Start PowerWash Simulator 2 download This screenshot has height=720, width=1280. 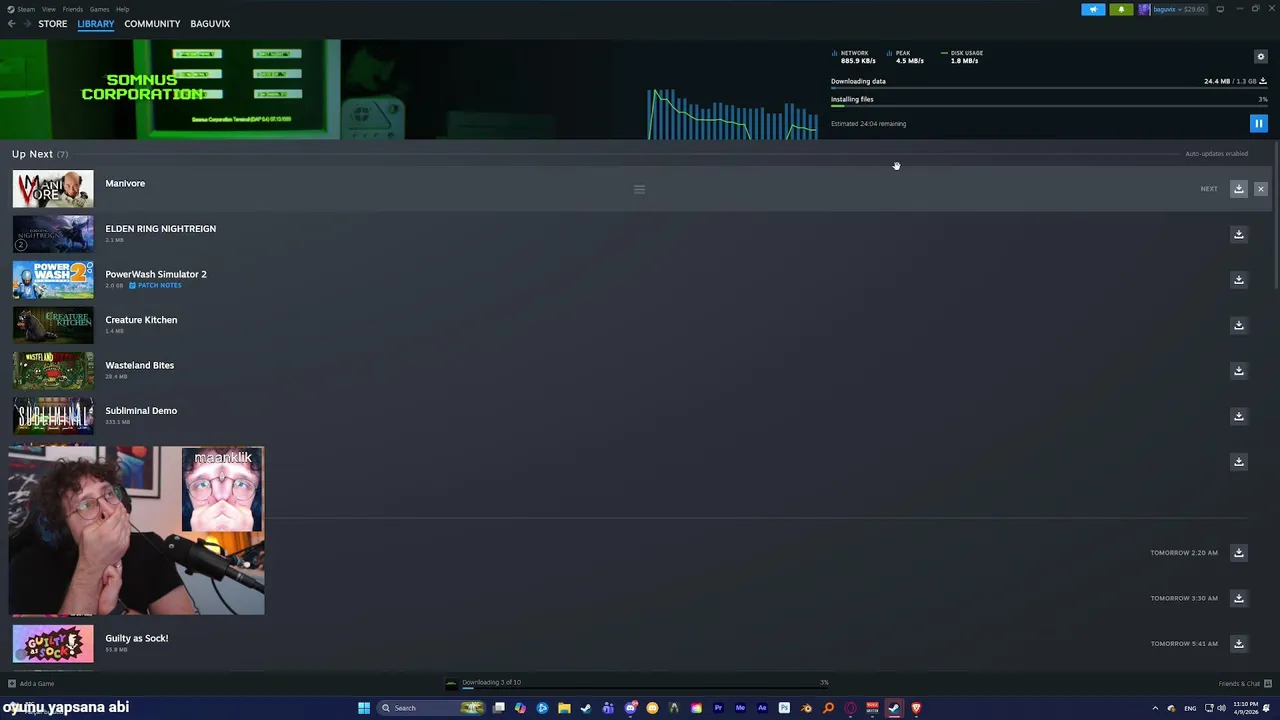(x=1238, y=280)
